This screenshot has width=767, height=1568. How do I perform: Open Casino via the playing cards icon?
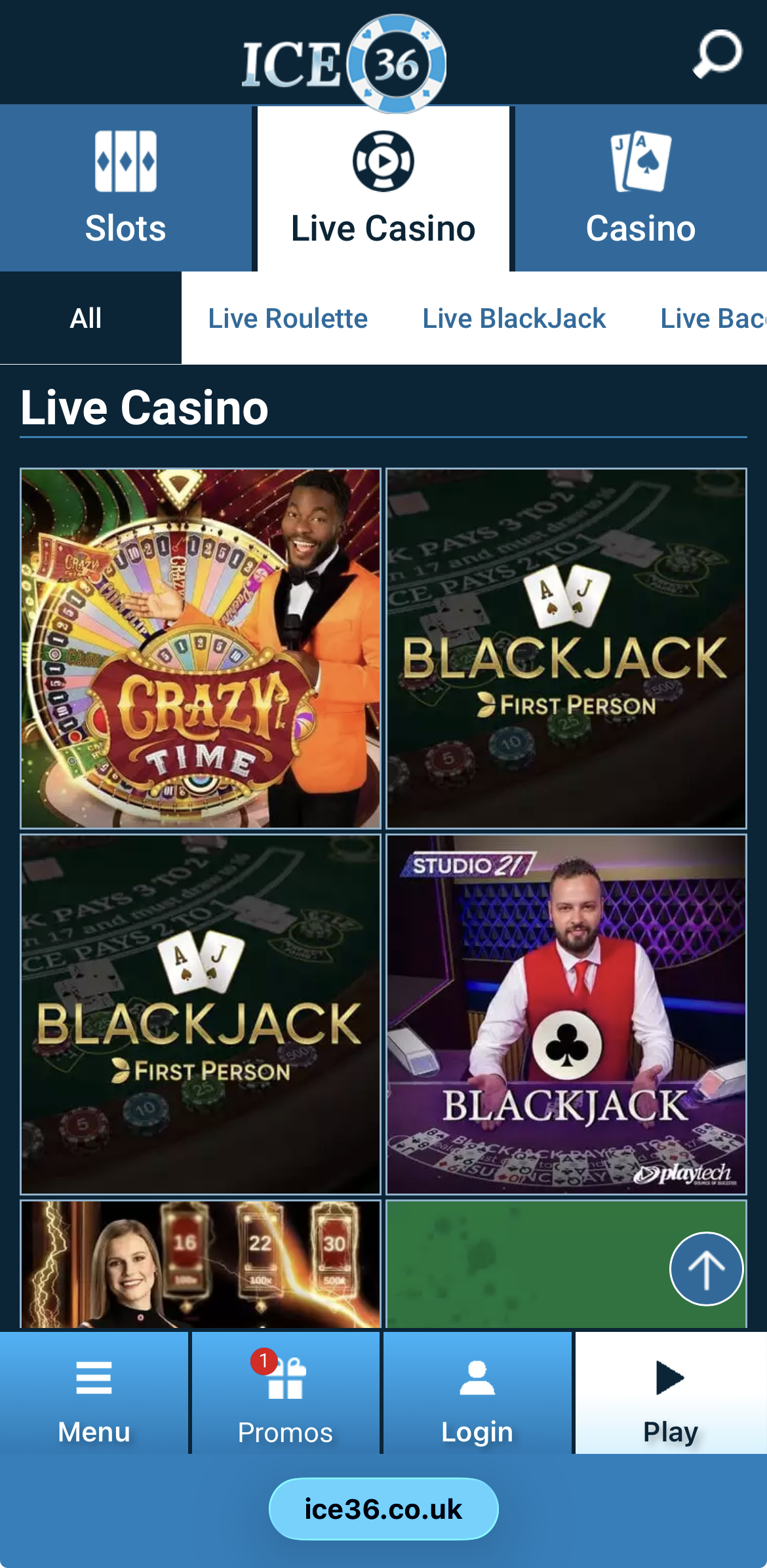[640, 161]
